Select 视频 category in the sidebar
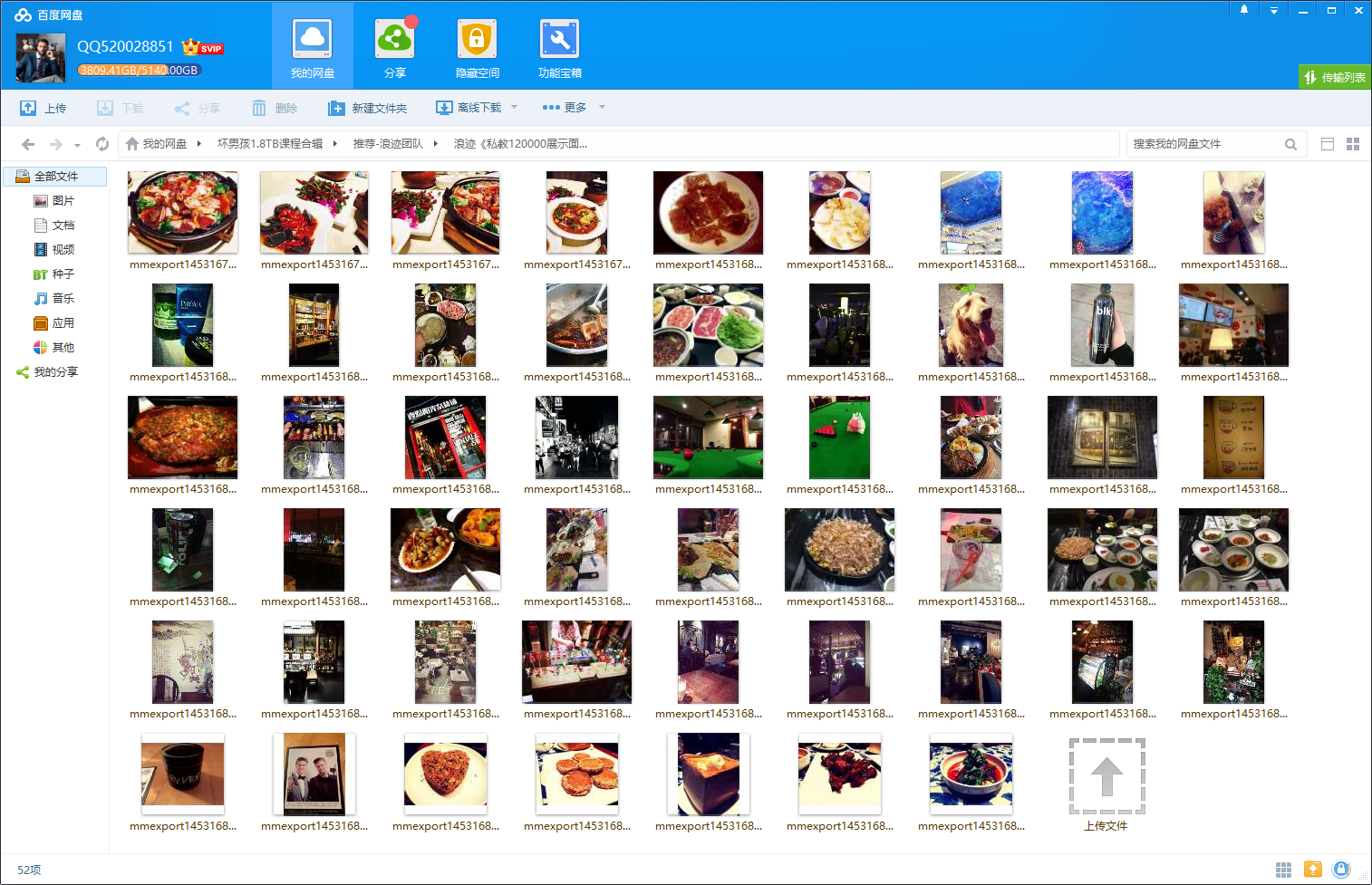 55,250
